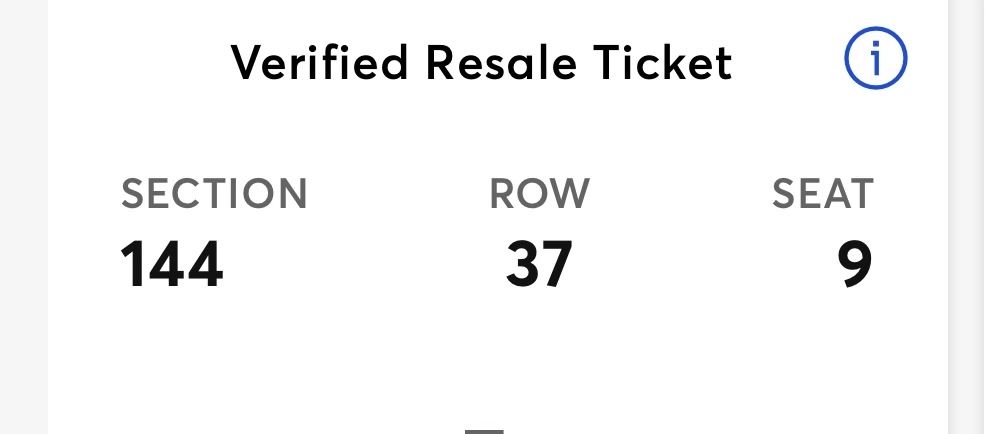Click the digit "3" in row 37
Screen dimensions: 1001x434
click(523, 265)
